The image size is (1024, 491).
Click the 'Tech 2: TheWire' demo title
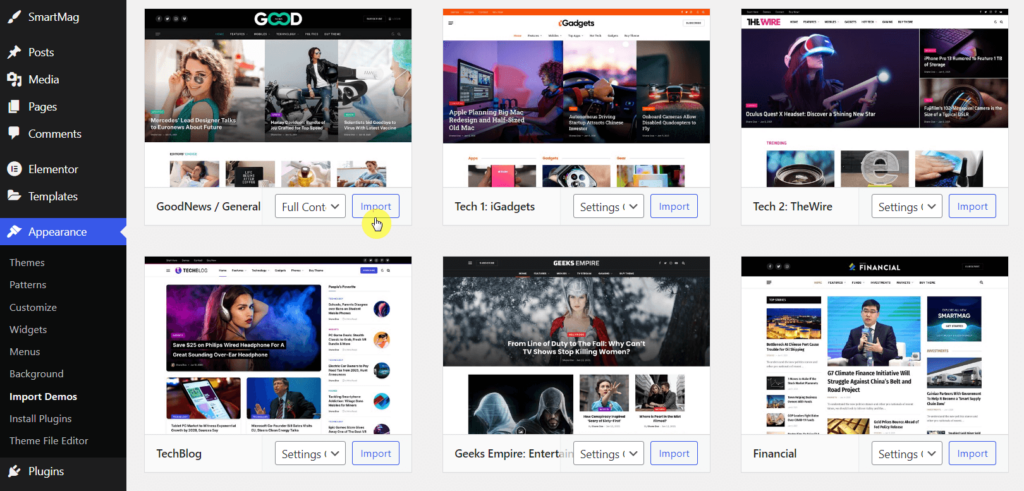[x=793, y=206]
